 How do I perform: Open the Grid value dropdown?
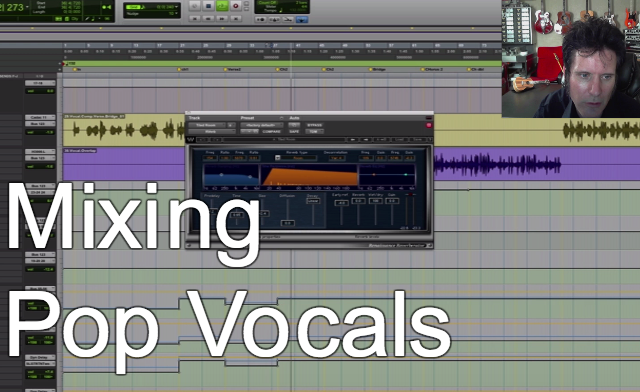pos(176,7)
